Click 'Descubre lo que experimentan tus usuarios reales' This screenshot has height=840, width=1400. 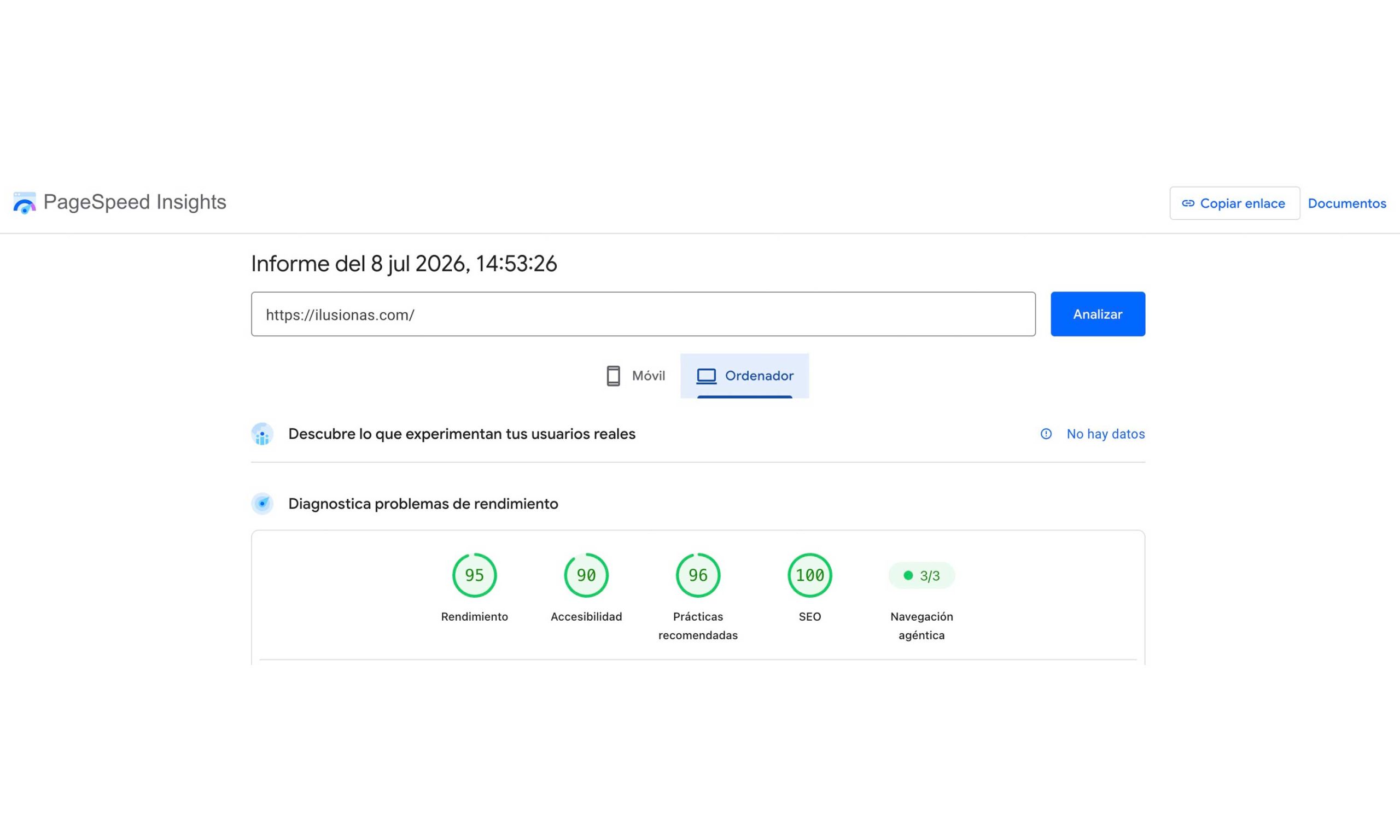[462, 434]
